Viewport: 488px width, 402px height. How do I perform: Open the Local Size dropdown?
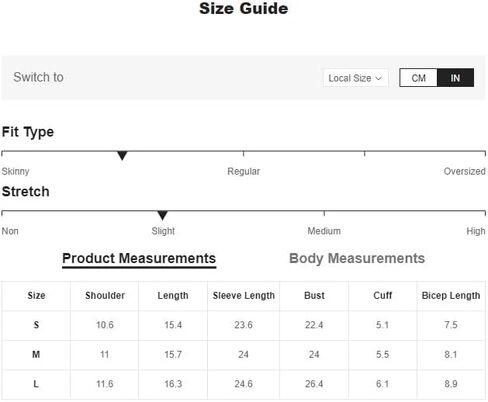pos(355,78)
